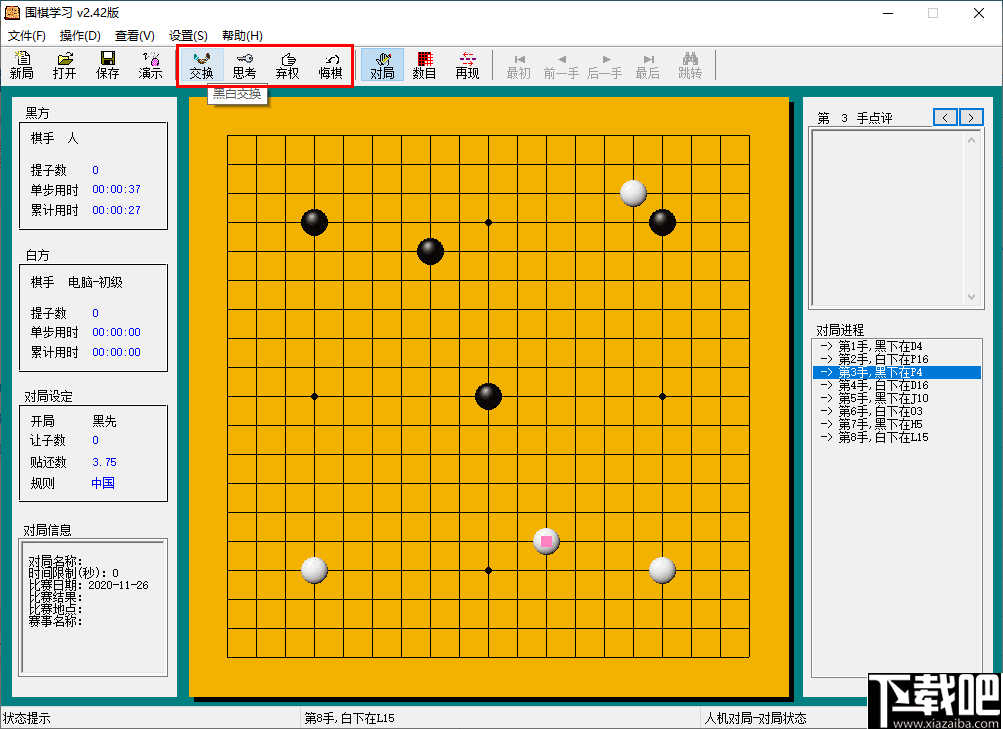Image resolution: width=1003 pixels, height=729 pixels.
Task: Undo a move using 悔棋 icon
Action: click(x=330, y=65)
